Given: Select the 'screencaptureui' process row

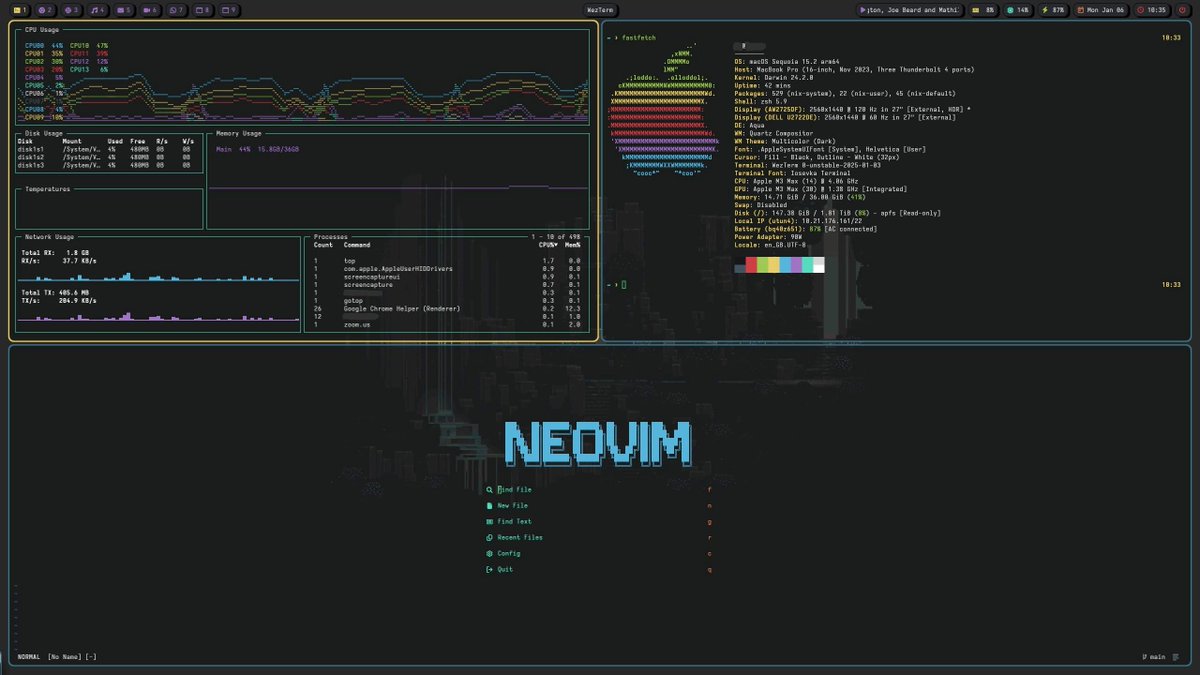Looking at the screenshot, I should pyautogui.click(x=447, y=276).
